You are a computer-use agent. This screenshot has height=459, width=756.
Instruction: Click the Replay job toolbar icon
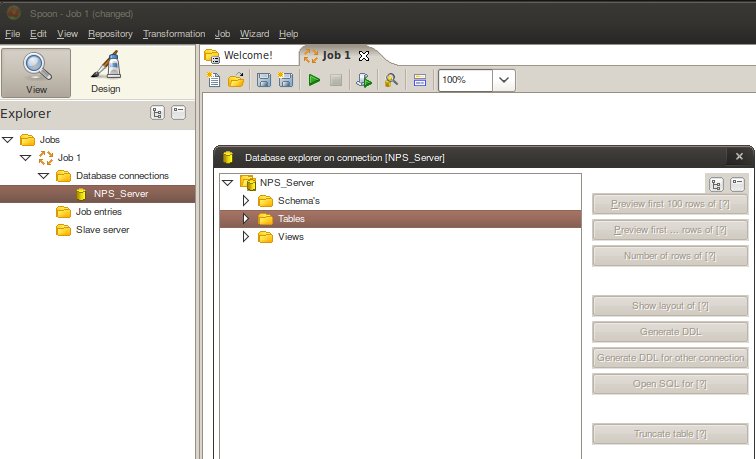[364, 80]
